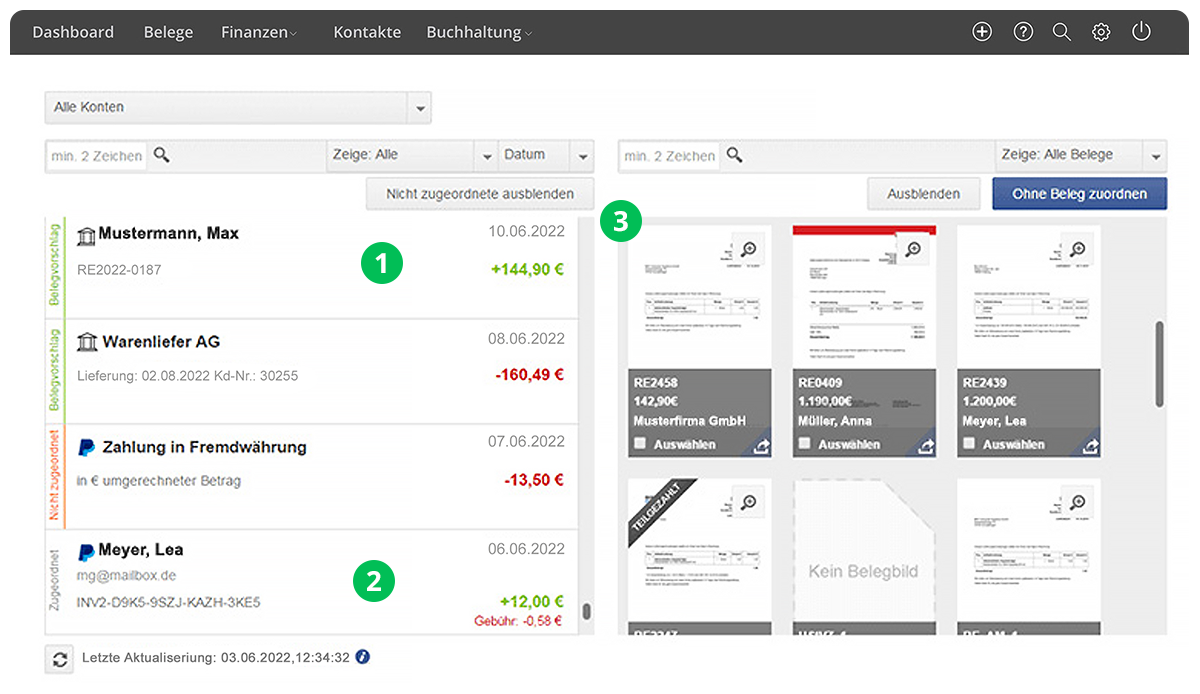This screenshot has width=1200, height=694.
Task: Expand the Alle Konten dropdown
Action: pyautogui.click(x=420, y=108)
